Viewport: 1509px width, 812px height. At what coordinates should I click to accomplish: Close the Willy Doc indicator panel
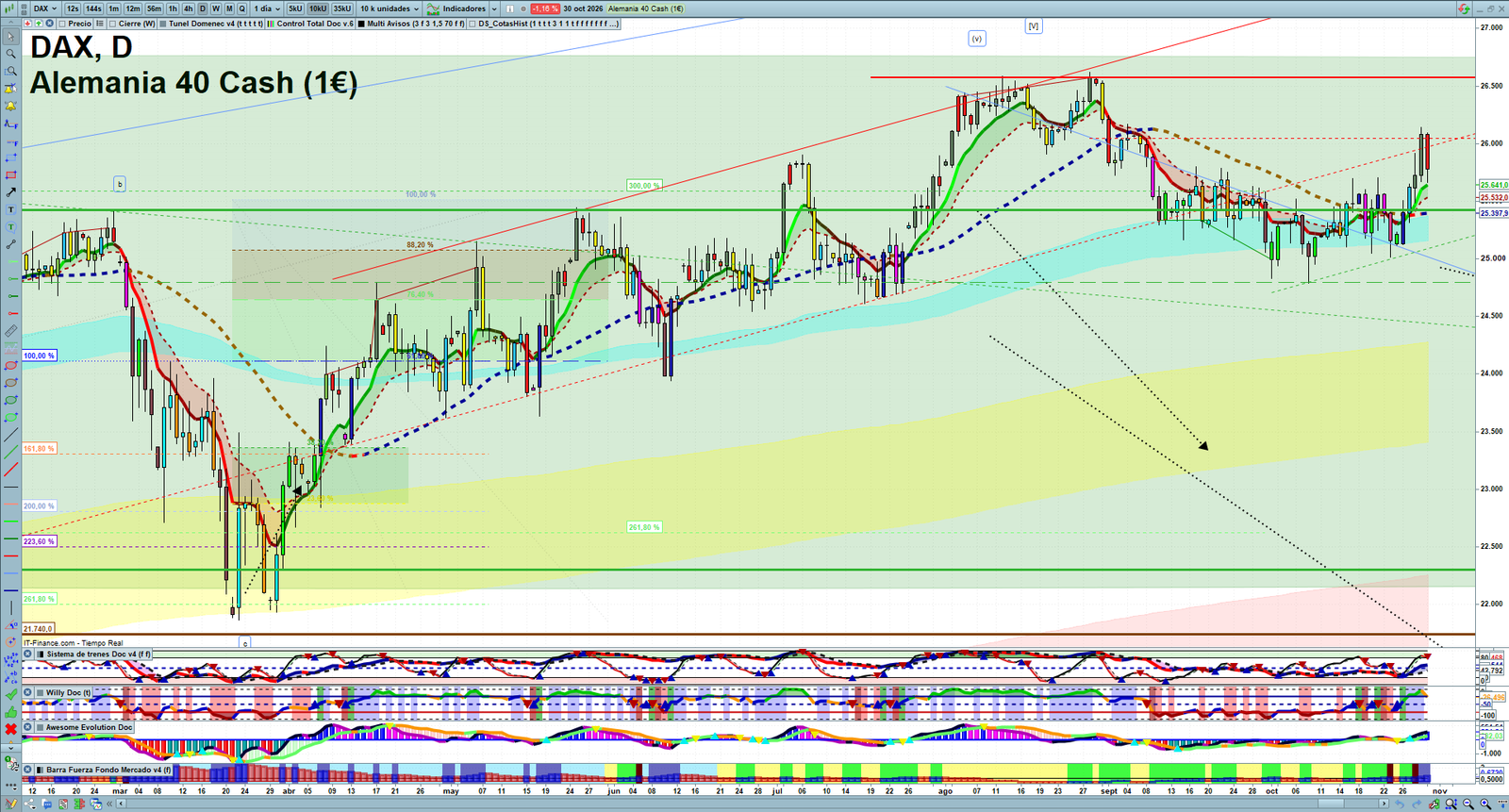28,692
